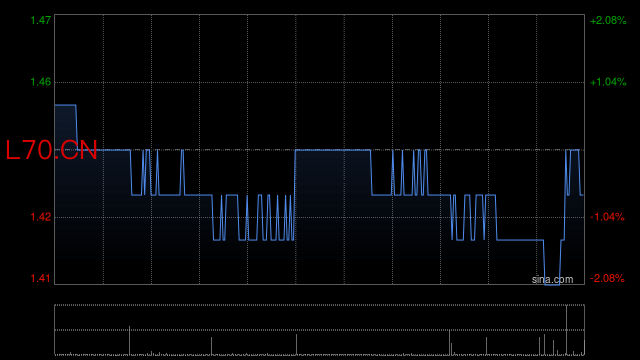Click the -2.08% percentage label
The image size is (640, 360).
607,278
